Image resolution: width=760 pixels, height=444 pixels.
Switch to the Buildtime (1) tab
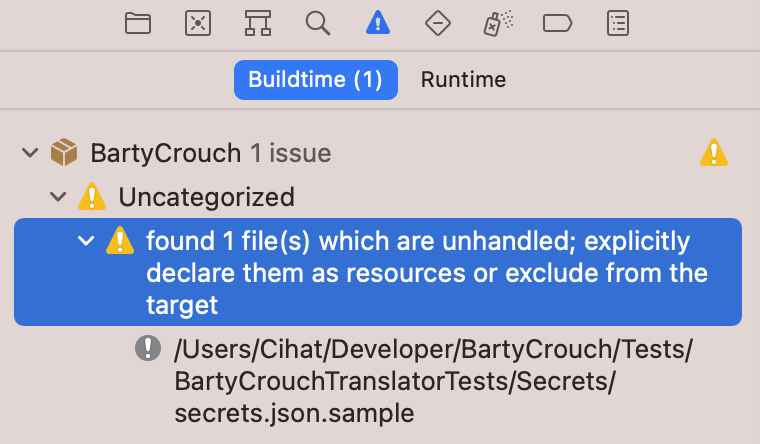316,80
